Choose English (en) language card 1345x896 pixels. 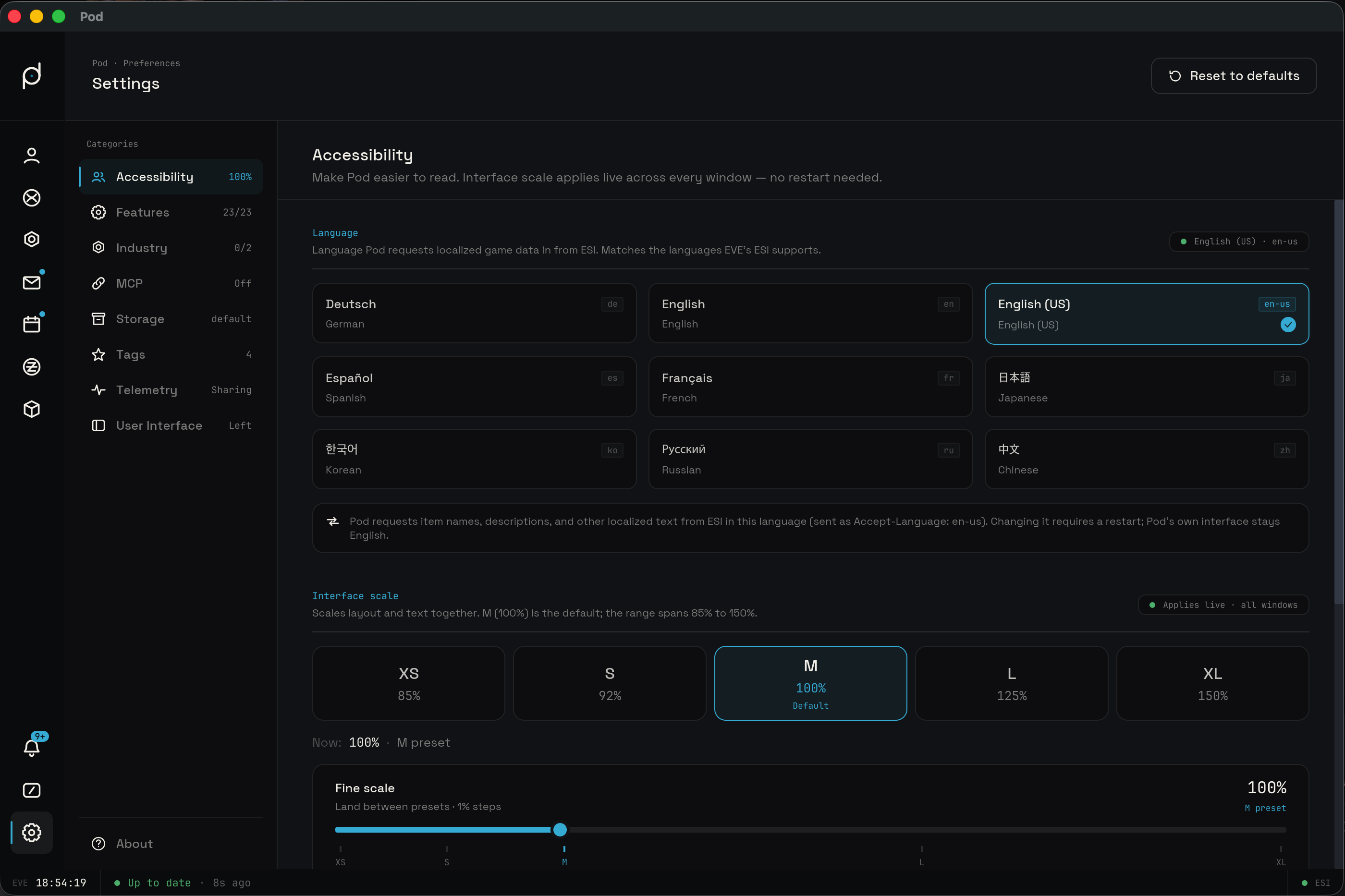(x=810, y=313)
